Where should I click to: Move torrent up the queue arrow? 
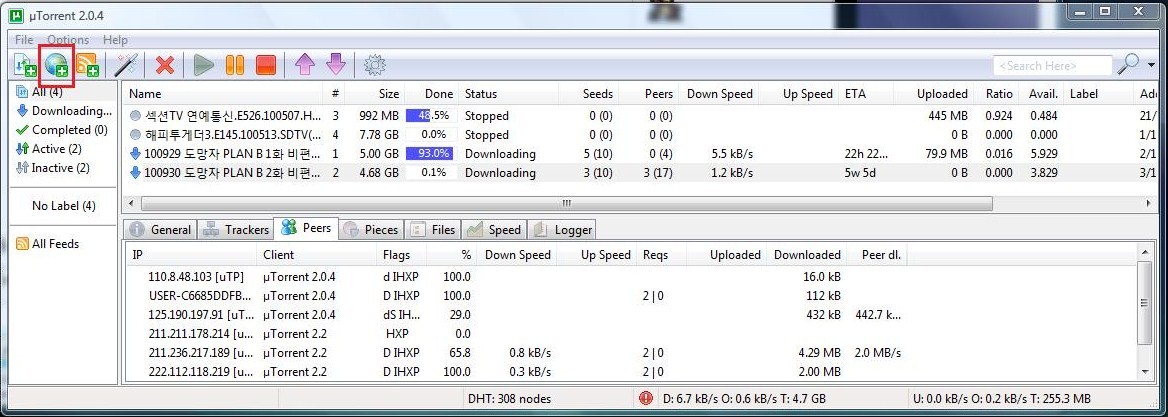tap(305, 65)
